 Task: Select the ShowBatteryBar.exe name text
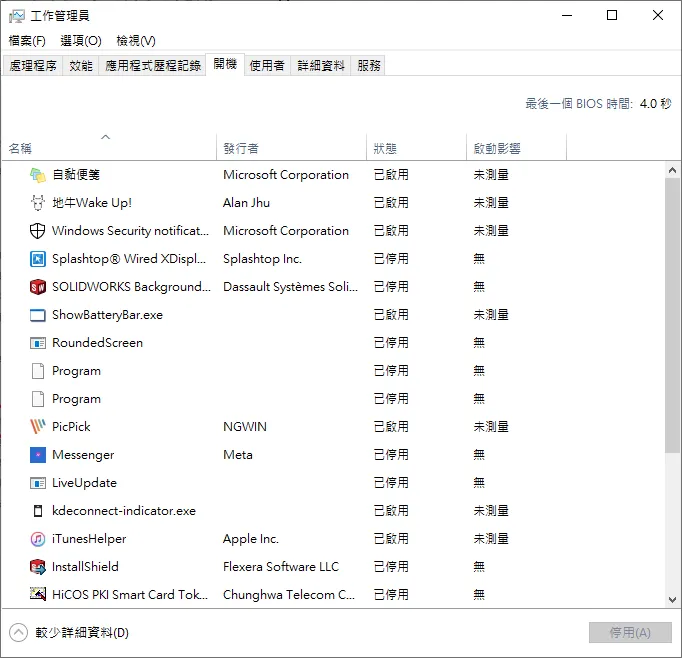[x=107, y=315]
